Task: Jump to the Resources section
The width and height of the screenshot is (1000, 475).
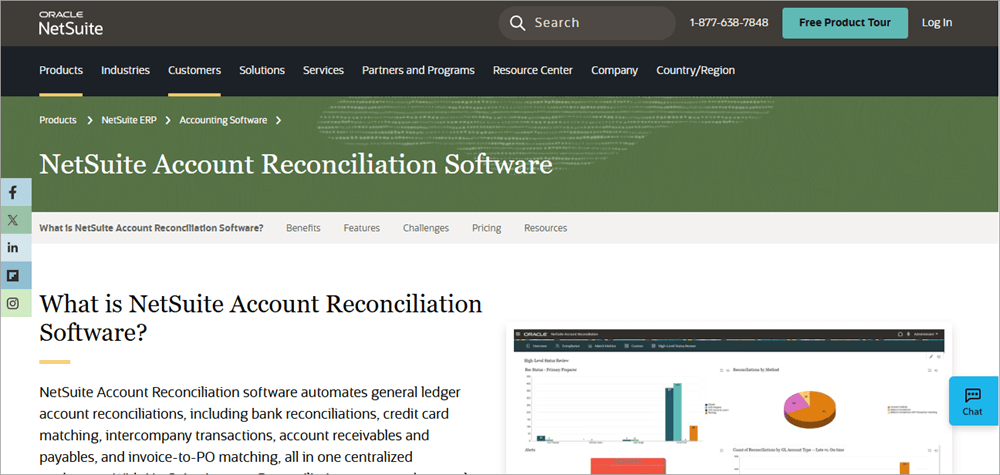Action: [545, 228]
